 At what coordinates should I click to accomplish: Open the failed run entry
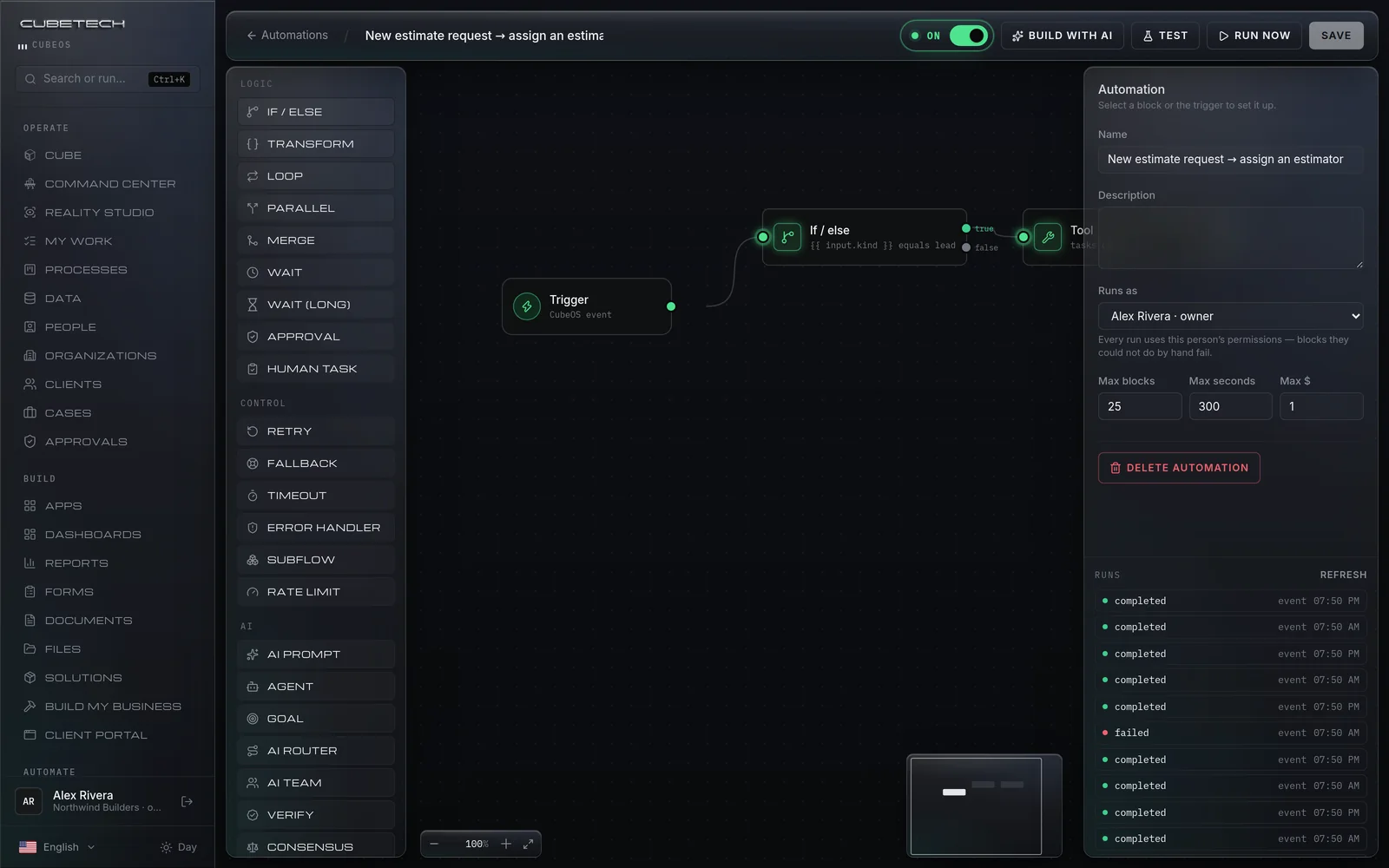pyautogui.click(x=1230, y=733)
